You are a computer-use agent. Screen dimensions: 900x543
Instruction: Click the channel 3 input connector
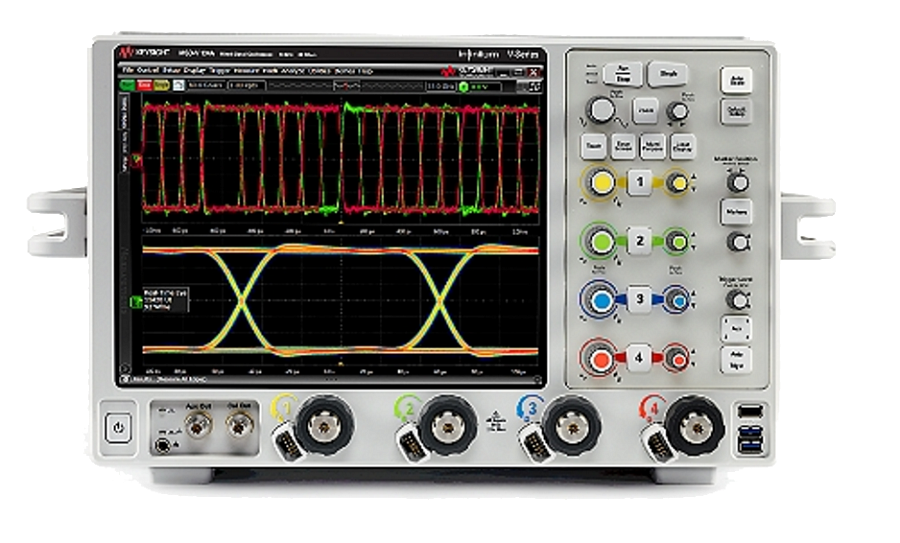pyautogui.click(x=572, y=426)
